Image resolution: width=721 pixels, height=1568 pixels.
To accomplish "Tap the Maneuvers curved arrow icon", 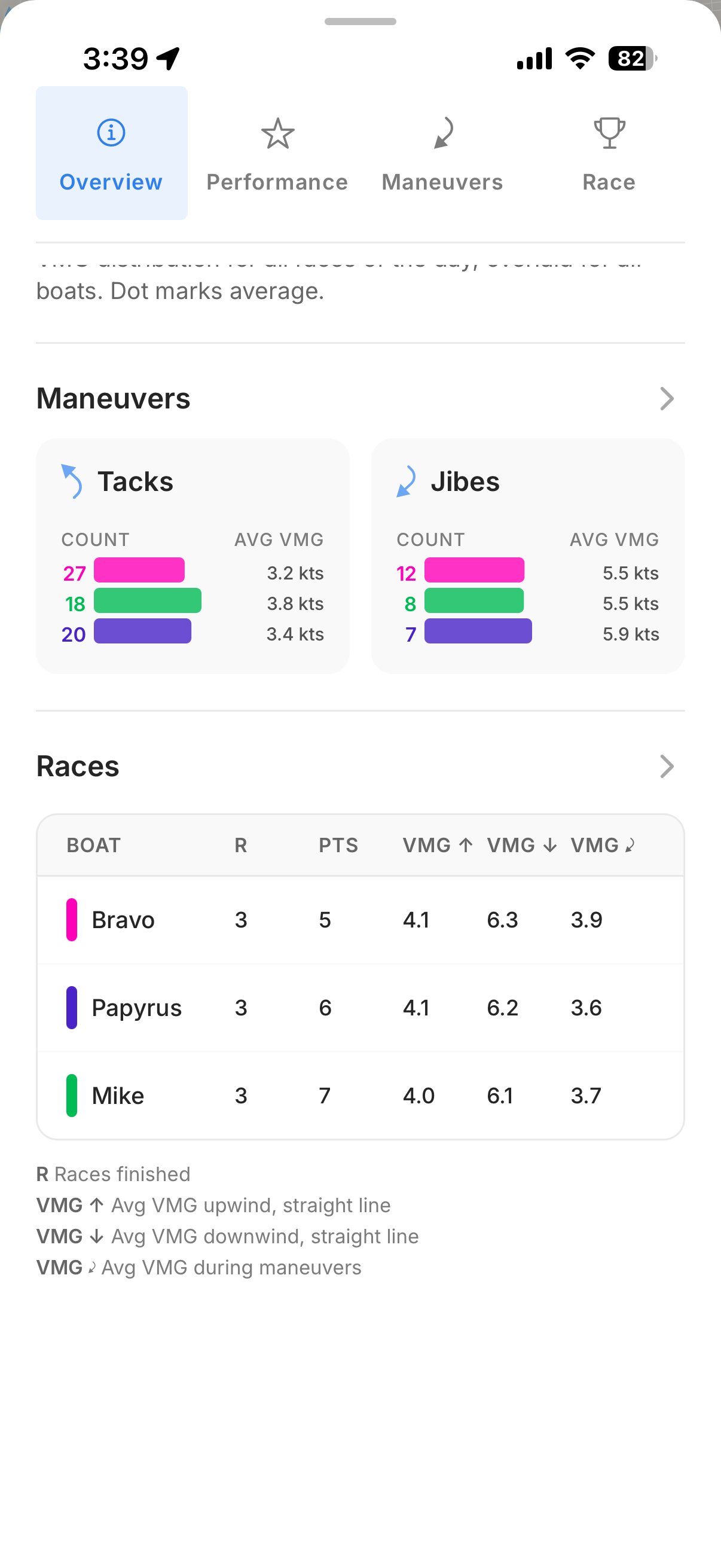I will click(x=443, y=134).
